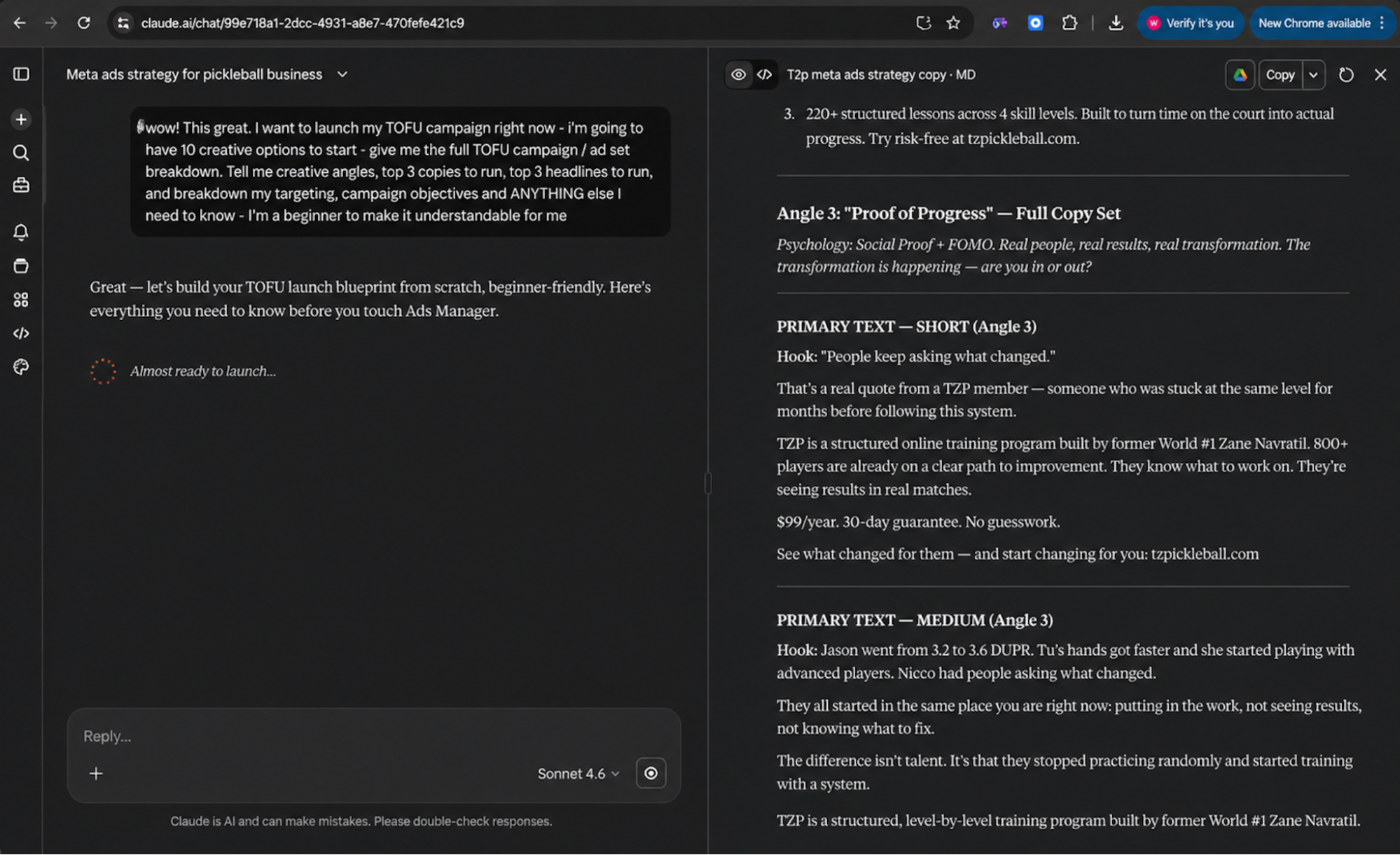Go back to the previous page
Viewport: 1400px width, 855px height.
[x=20, y=23]
